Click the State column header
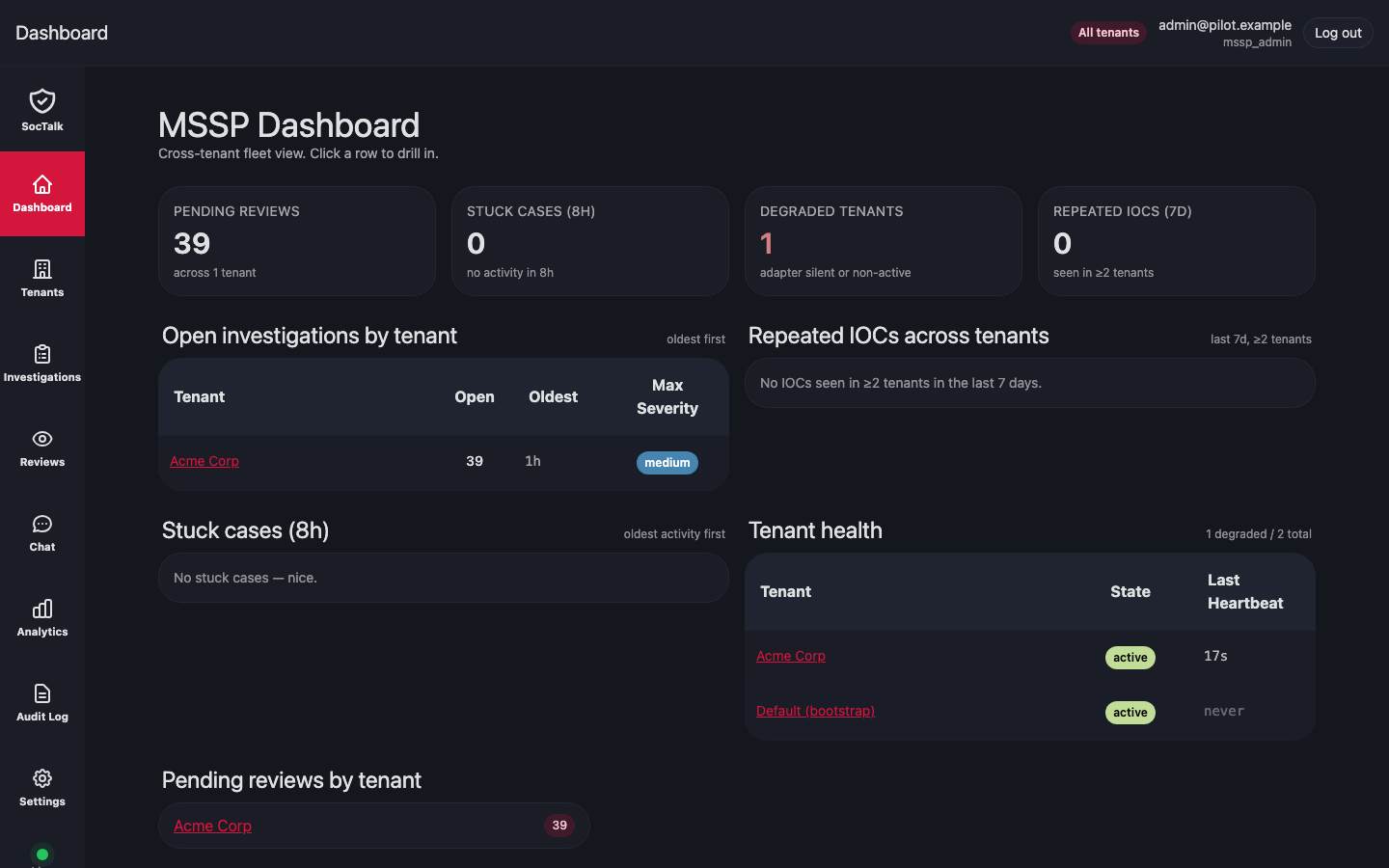Viewport: 1389px width, 868px height. [1130, 591]
